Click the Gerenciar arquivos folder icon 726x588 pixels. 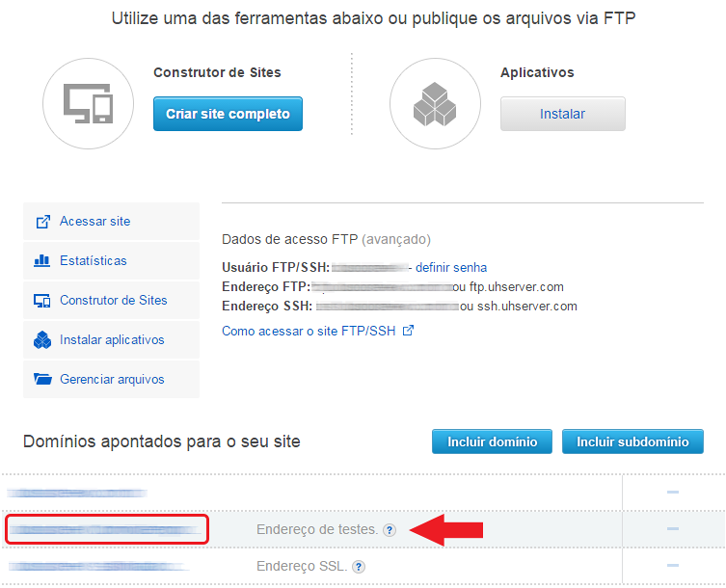click(43, 379)
